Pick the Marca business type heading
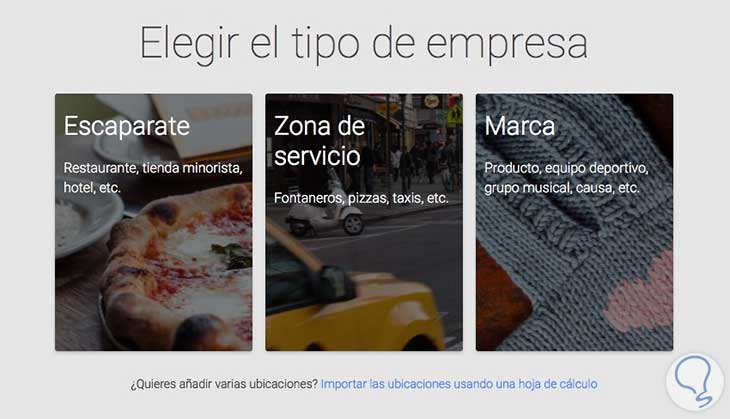The height and width of the screenshot is (419, 730). pos(520,126)
